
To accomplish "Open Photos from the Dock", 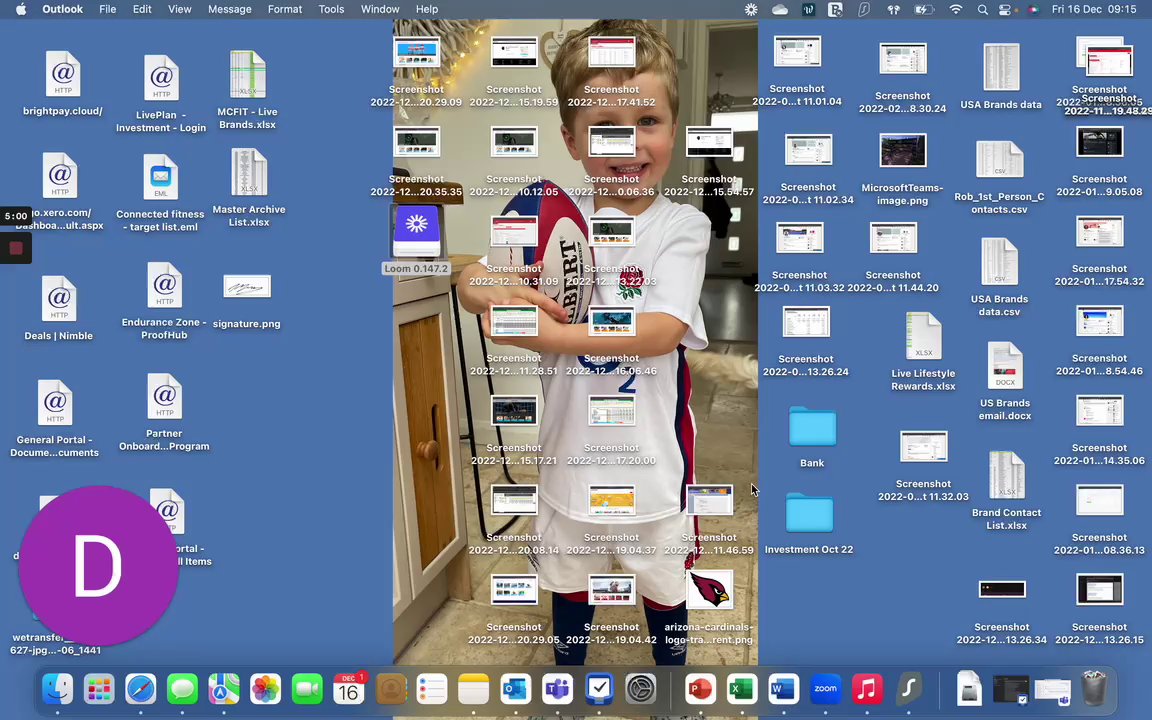I will point(265,689).
